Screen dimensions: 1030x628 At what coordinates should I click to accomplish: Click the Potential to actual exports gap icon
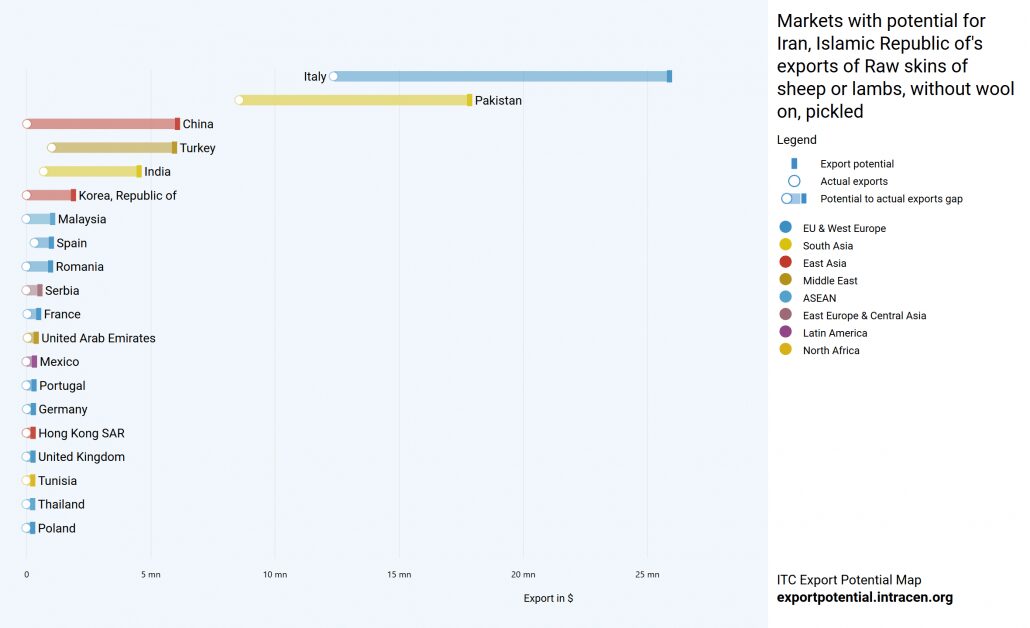pos(794,198)
